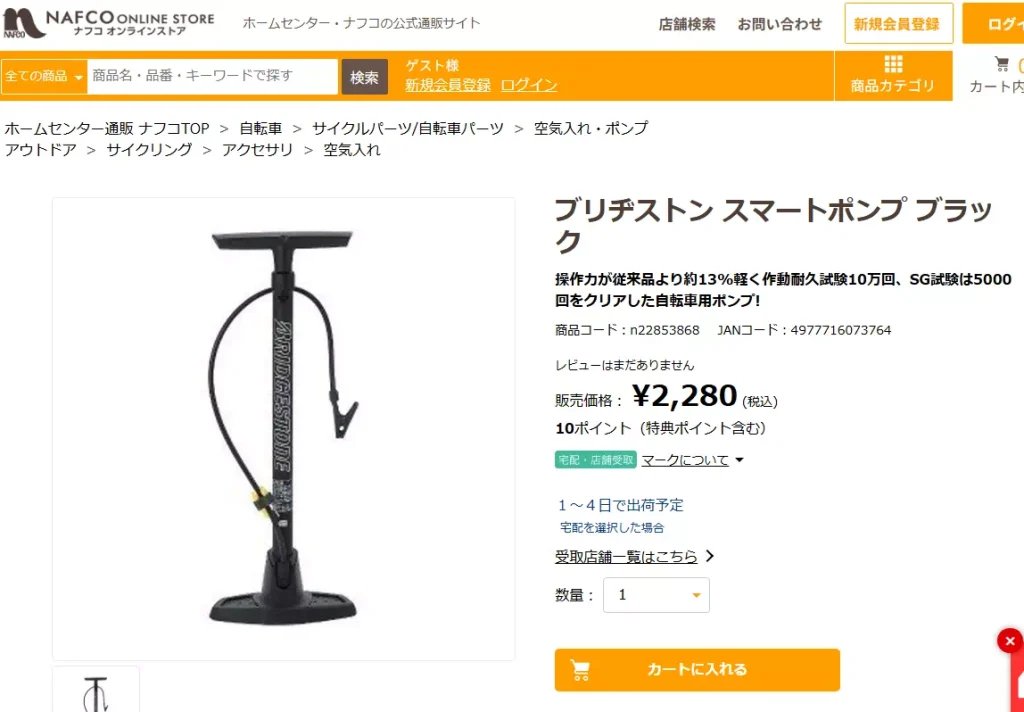Click the NAFCO Online Store logo
Image resolution: width=1024 pixels, height=712 pixels.
click(x=108, y=23)
